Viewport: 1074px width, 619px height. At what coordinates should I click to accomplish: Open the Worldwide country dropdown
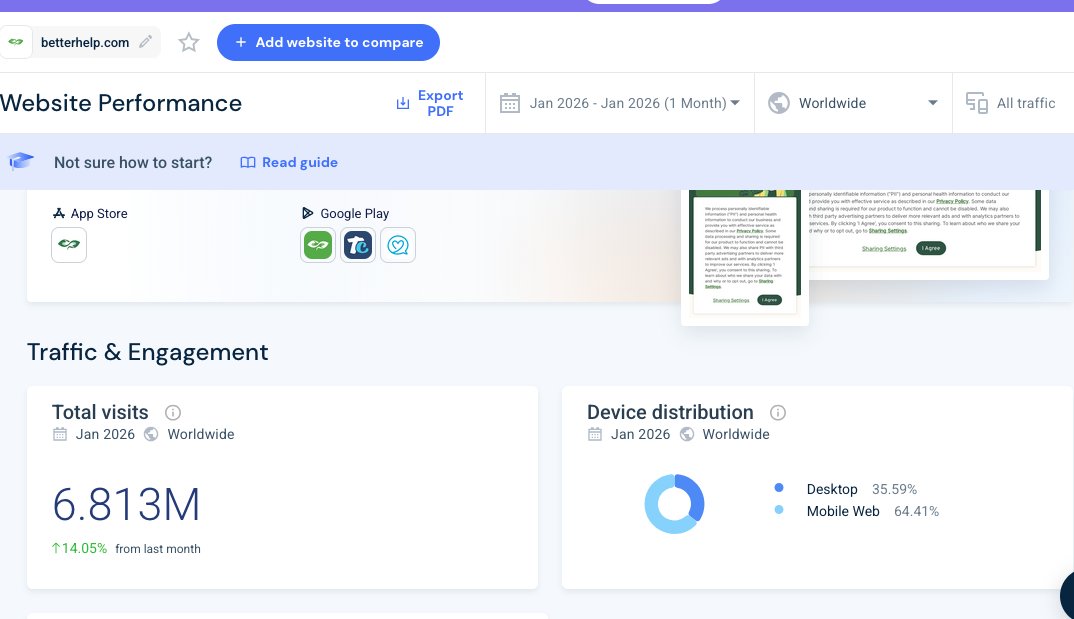[x=853, y=103]
